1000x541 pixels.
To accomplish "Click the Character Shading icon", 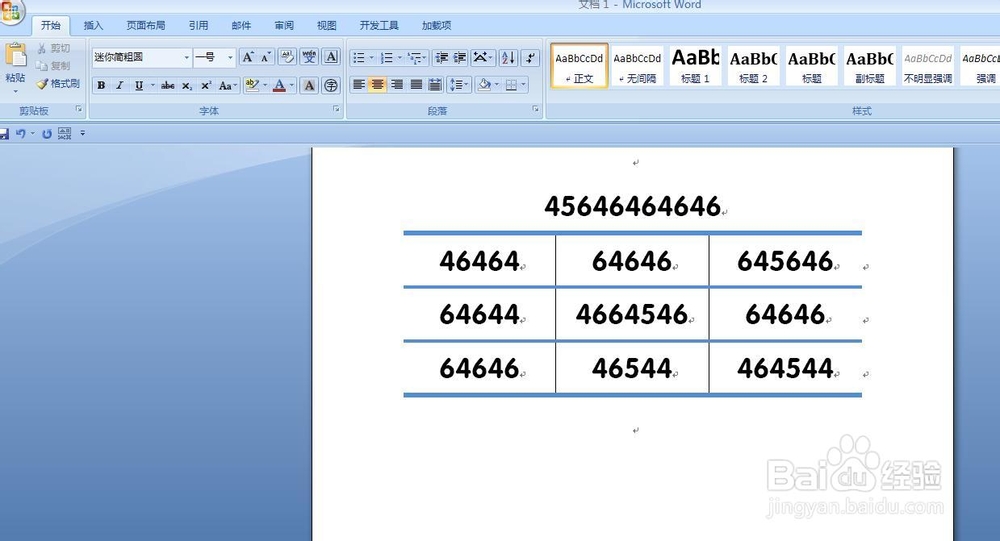I will pos(309,85).
